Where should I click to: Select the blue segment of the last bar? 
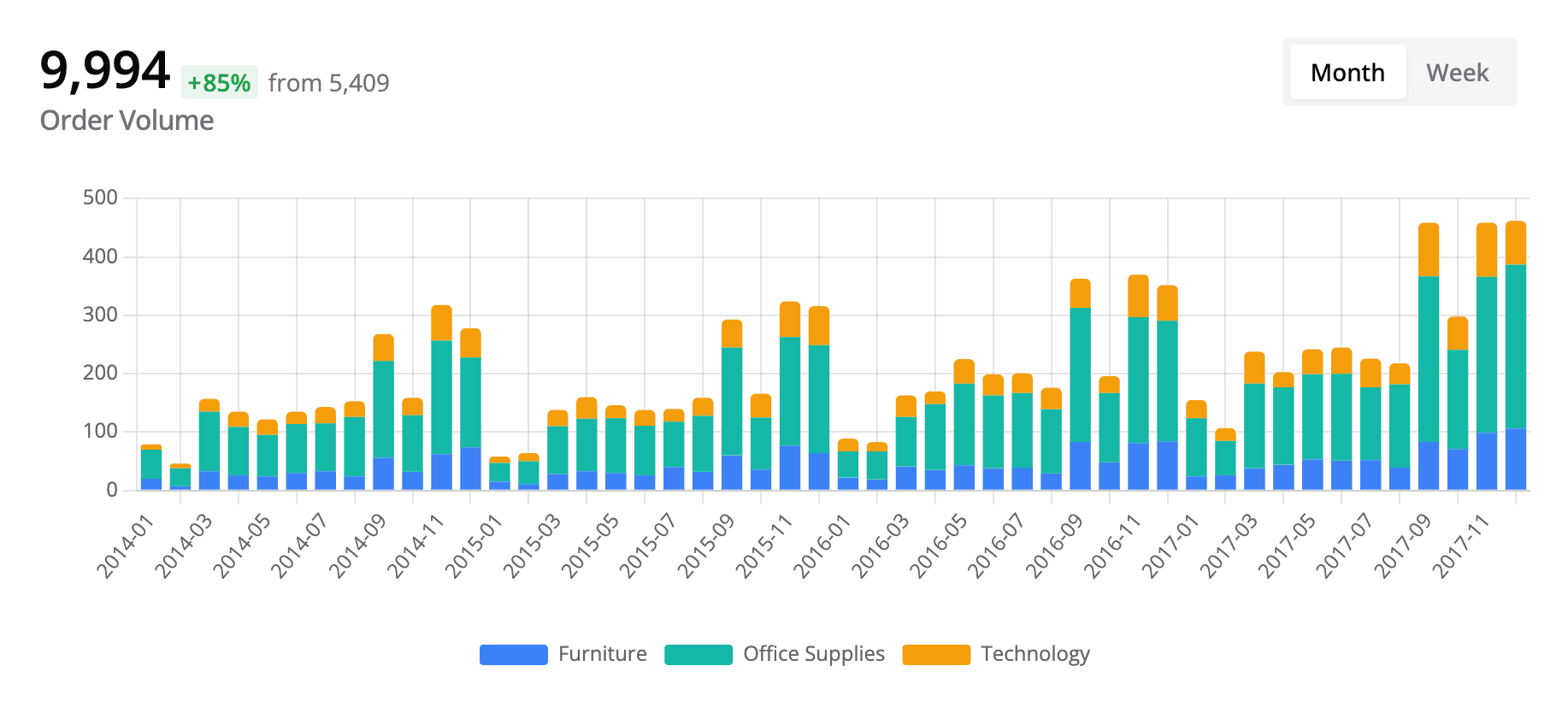click(x=1515, y=459)
